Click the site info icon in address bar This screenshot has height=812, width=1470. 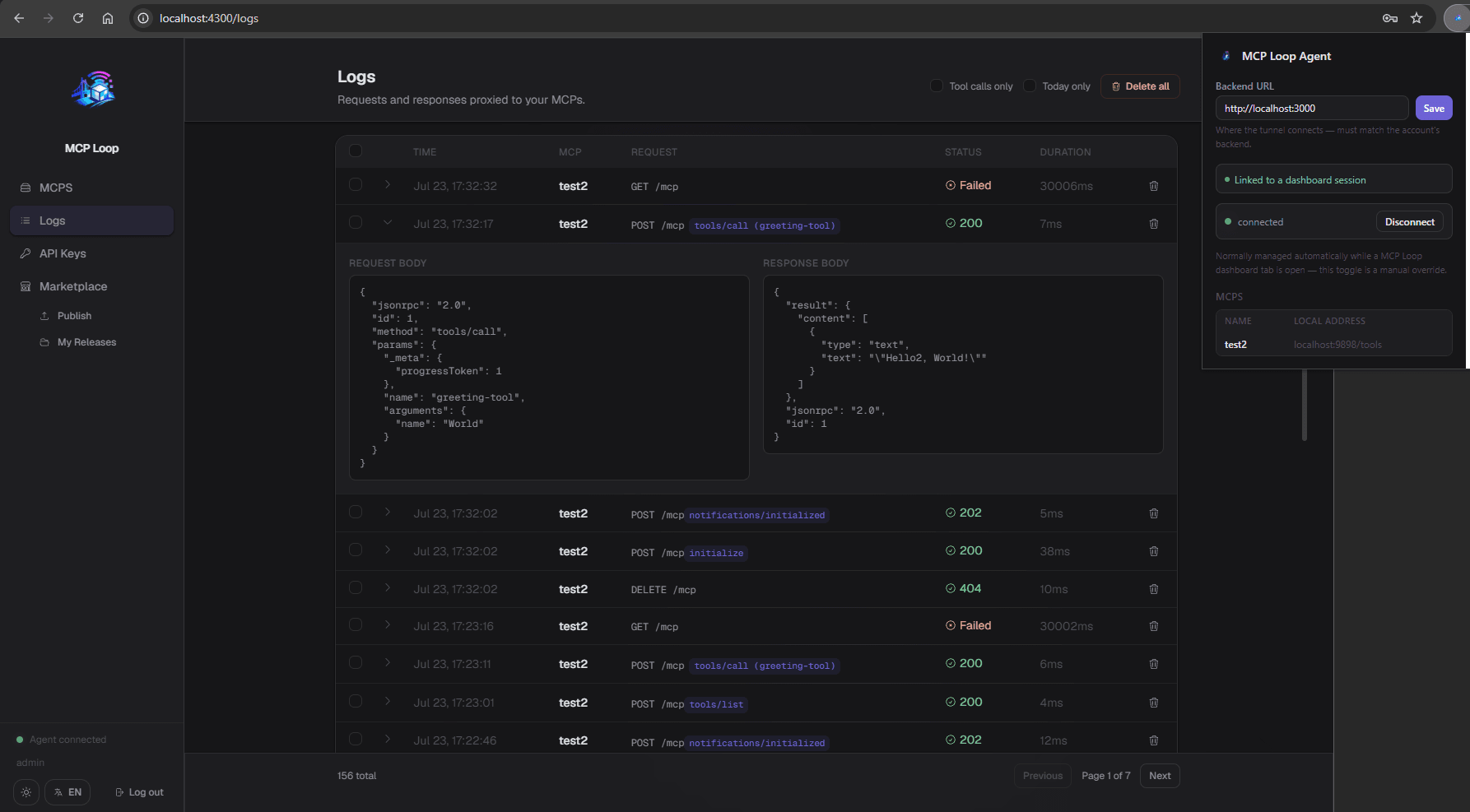(x=143, y=18)
